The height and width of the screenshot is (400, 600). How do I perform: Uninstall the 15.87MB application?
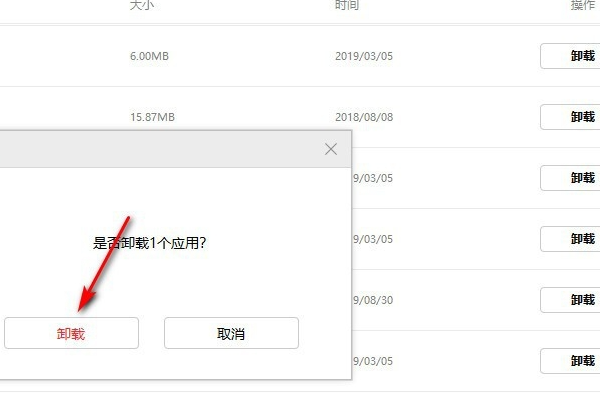click(570, 117)
